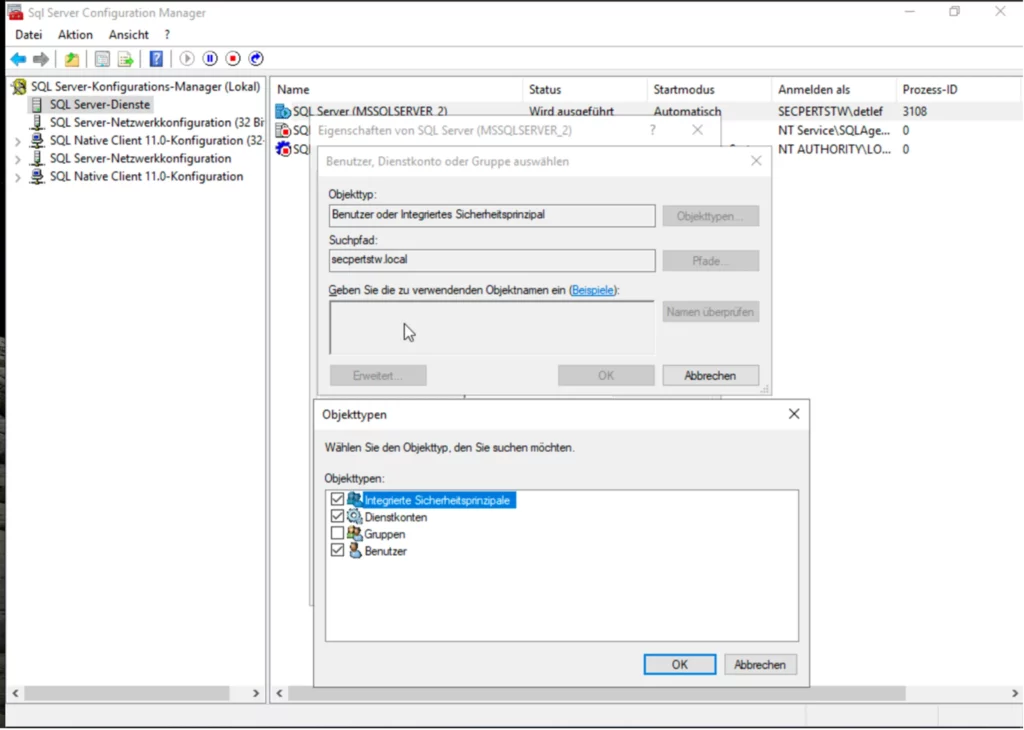Image resolution: width=1024 pixels, height=730 pixels.
Task: Click the Objekttyp field showing Benutzer oder Integriertes Sicherheitsprinzipal
Action: coord(492,215)
